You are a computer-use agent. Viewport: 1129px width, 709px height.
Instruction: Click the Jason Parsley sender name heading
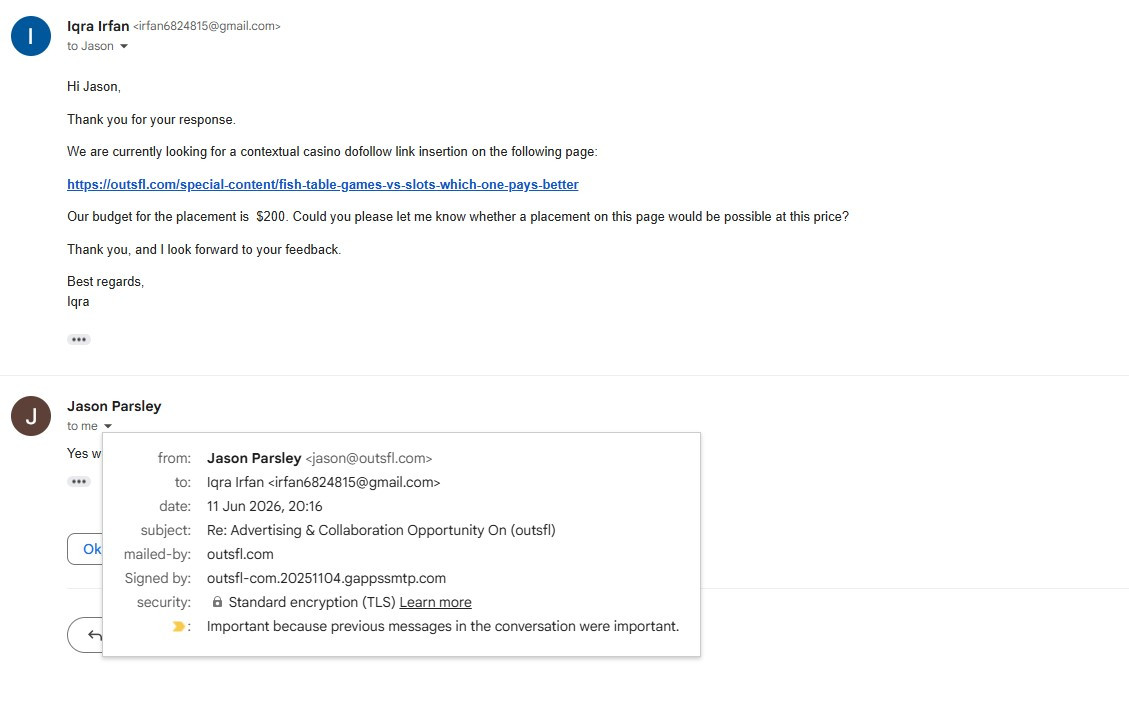tap(114, 406)
